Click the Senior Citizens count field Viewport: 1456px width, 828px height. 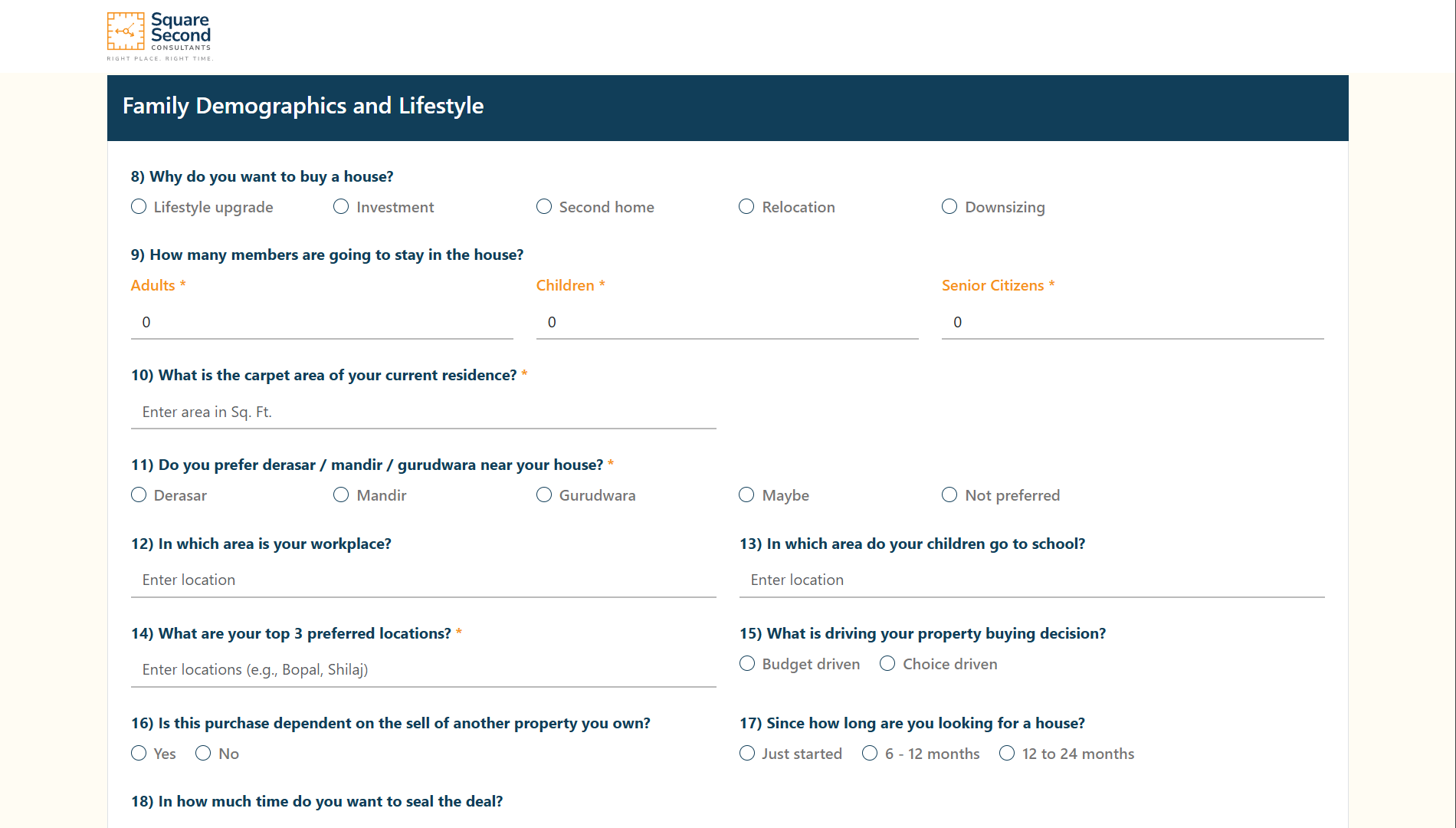coord(1133,322)
